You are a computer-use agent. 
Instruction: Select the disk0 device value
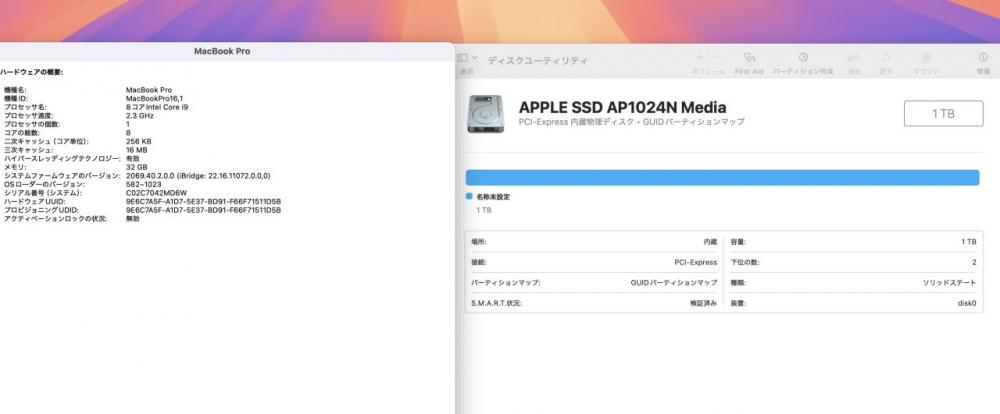pos(967,304)
